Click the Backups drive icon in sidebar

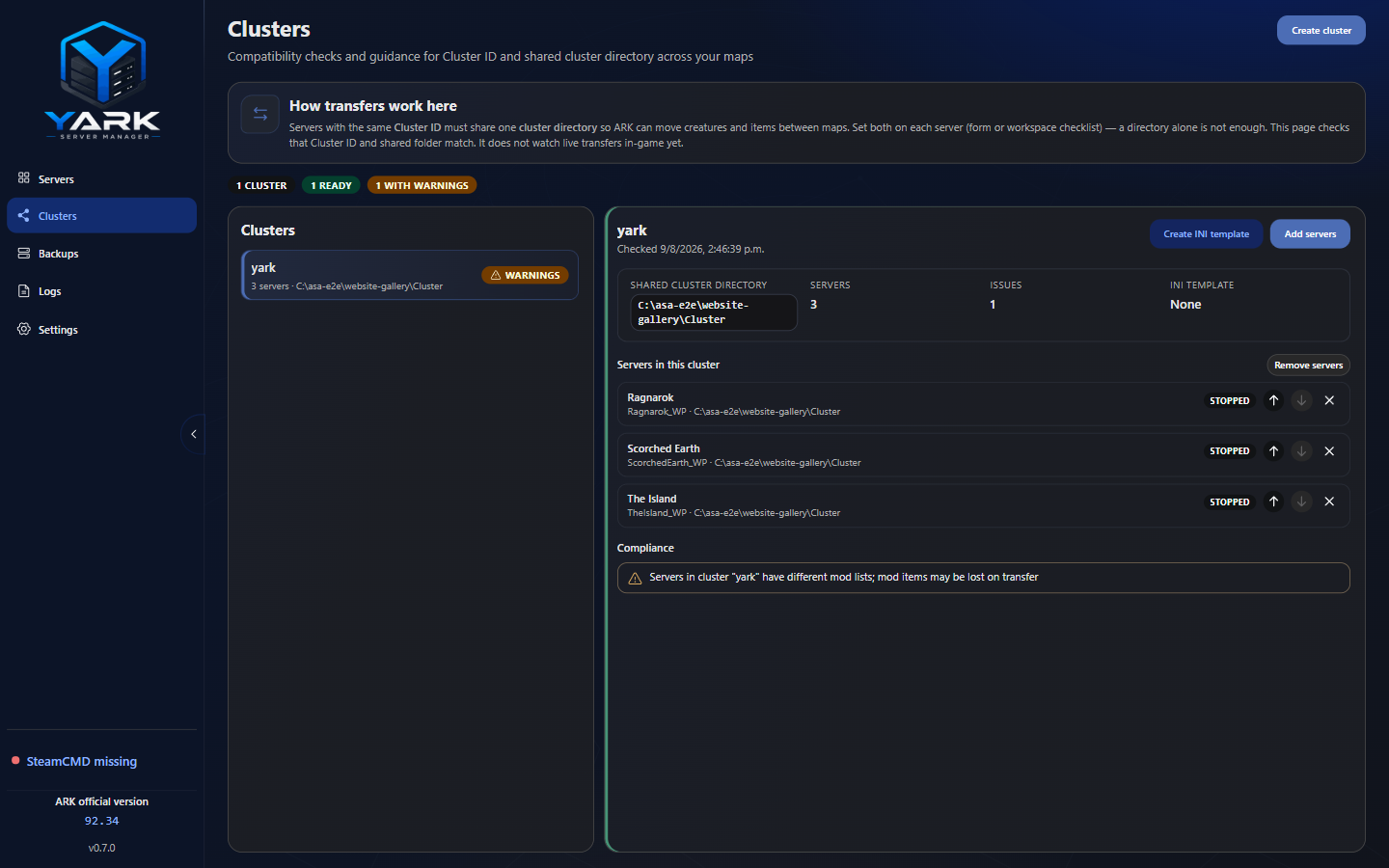[23, 253]
